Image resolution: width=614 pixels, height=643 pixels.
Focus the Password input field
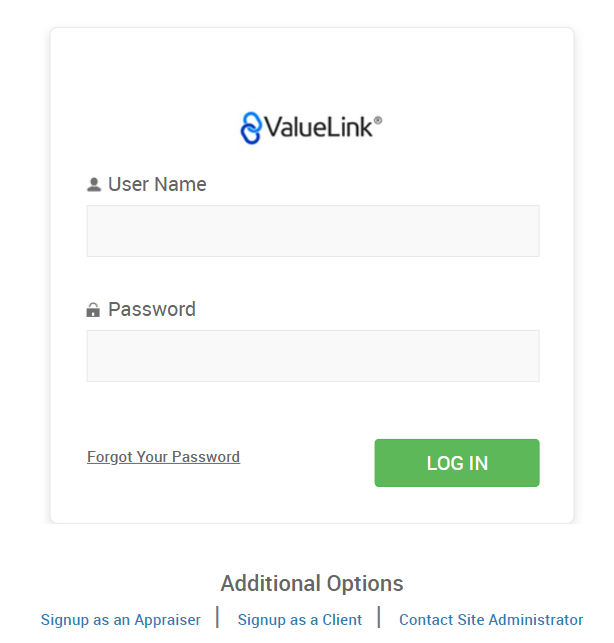click(x=313, y=356)
